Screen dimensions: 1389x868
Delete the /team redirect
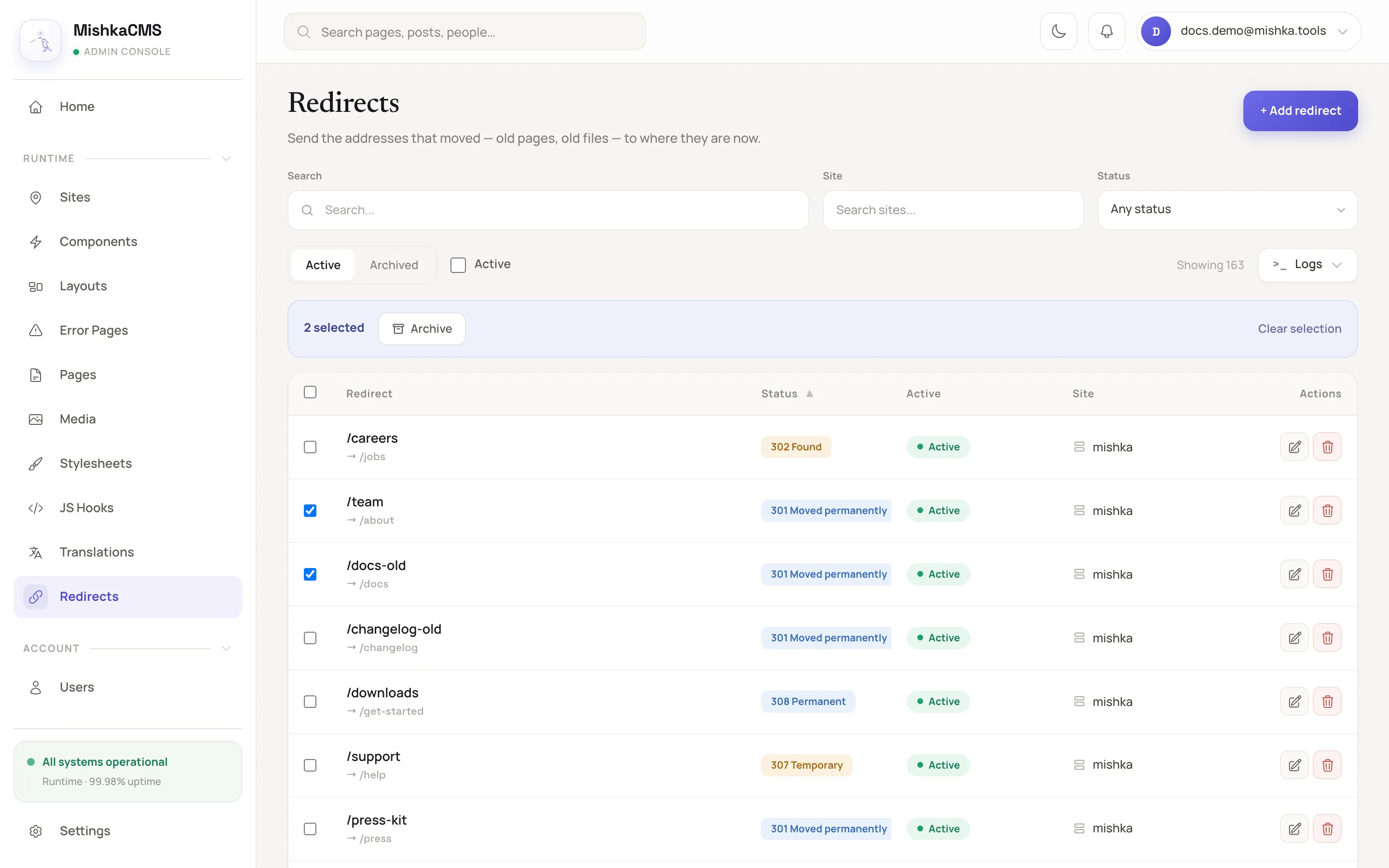1328,510
